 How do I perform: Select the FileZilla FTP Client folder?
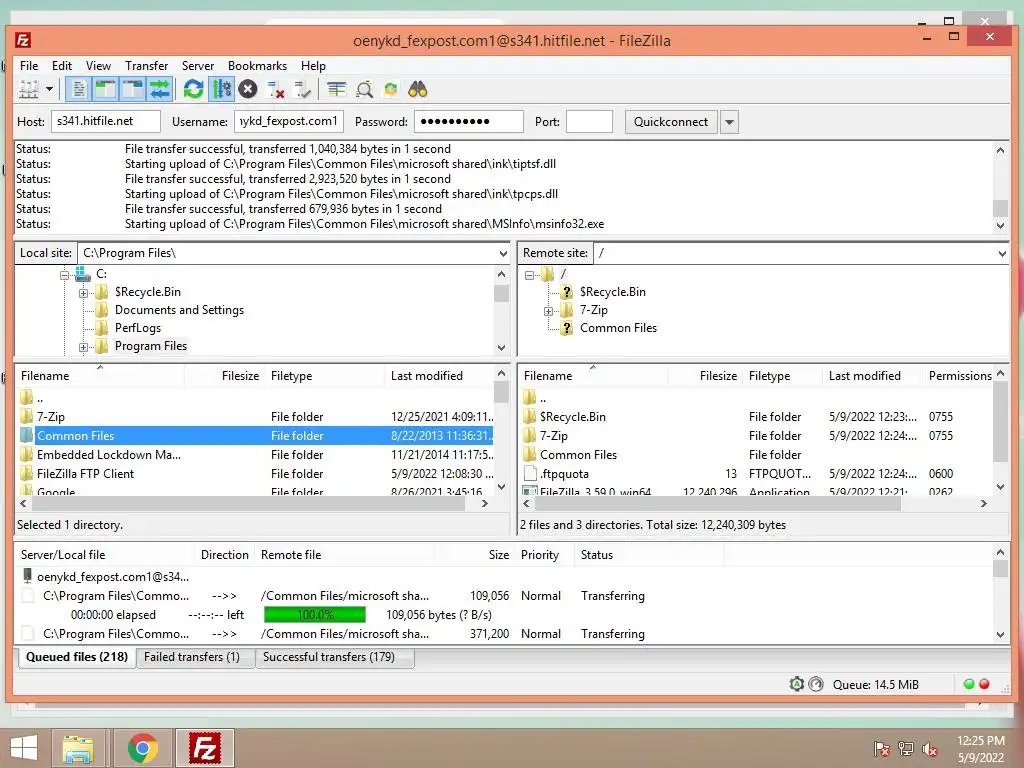(x=255, y=473)
